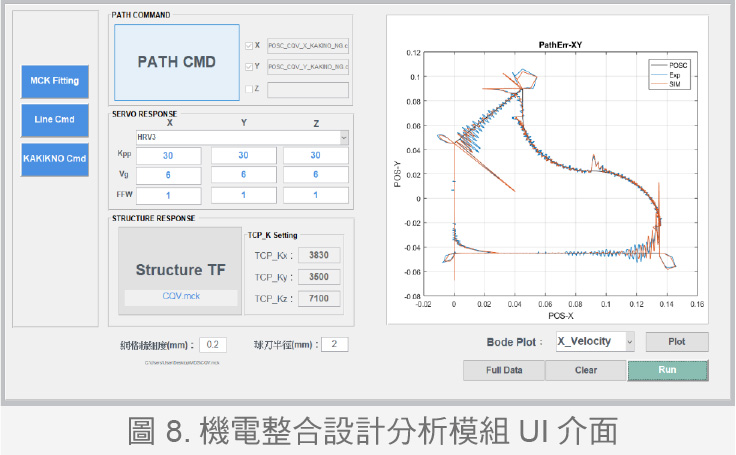736x455 pixels.
Task: Open the Bode Plot X_Velocity dropdown
Action: click(595, 341)
